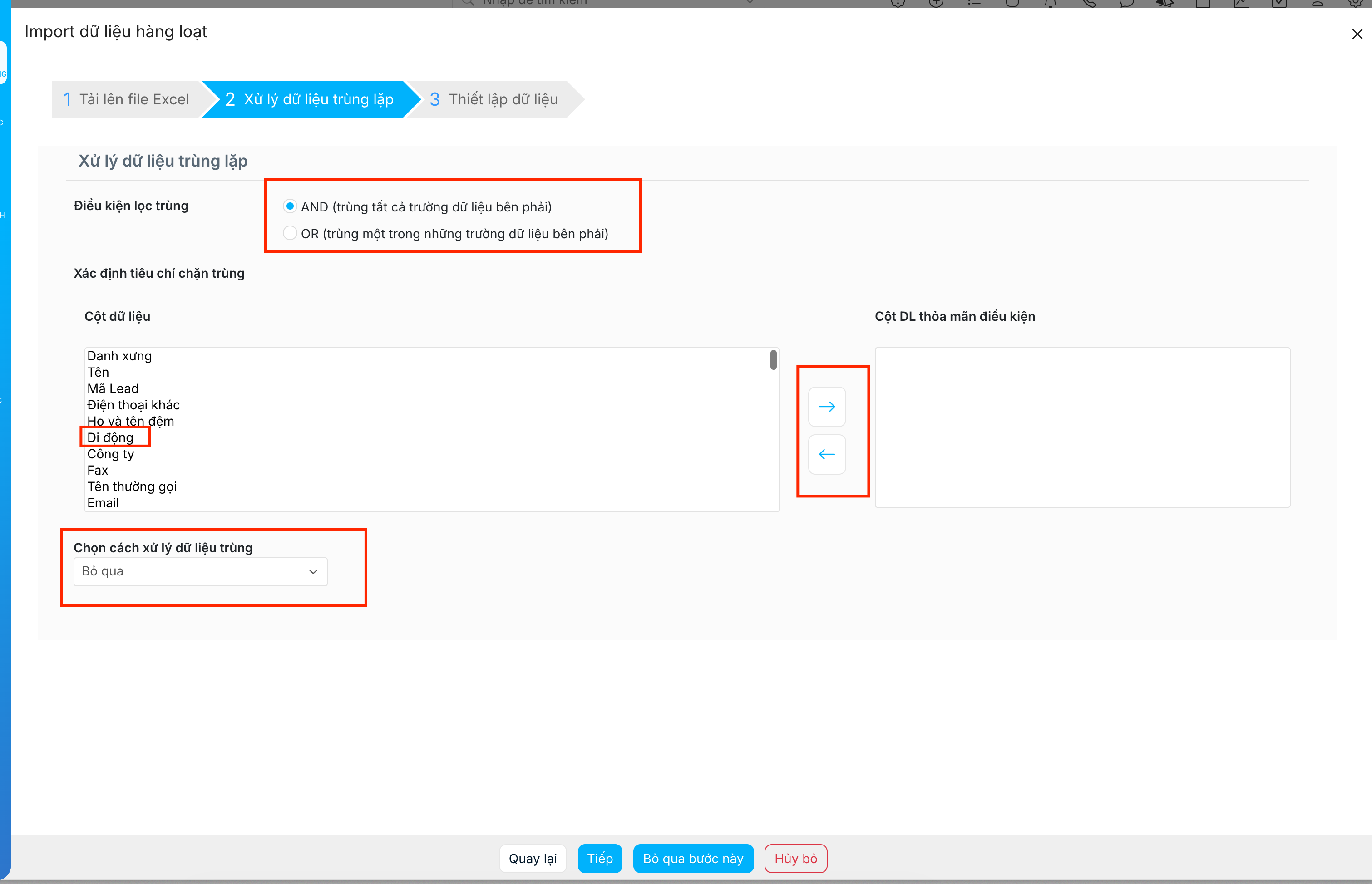This screenshot has height=884, width=1372.
Task: Click the left arrow to remove column
Action: point(826,454)
